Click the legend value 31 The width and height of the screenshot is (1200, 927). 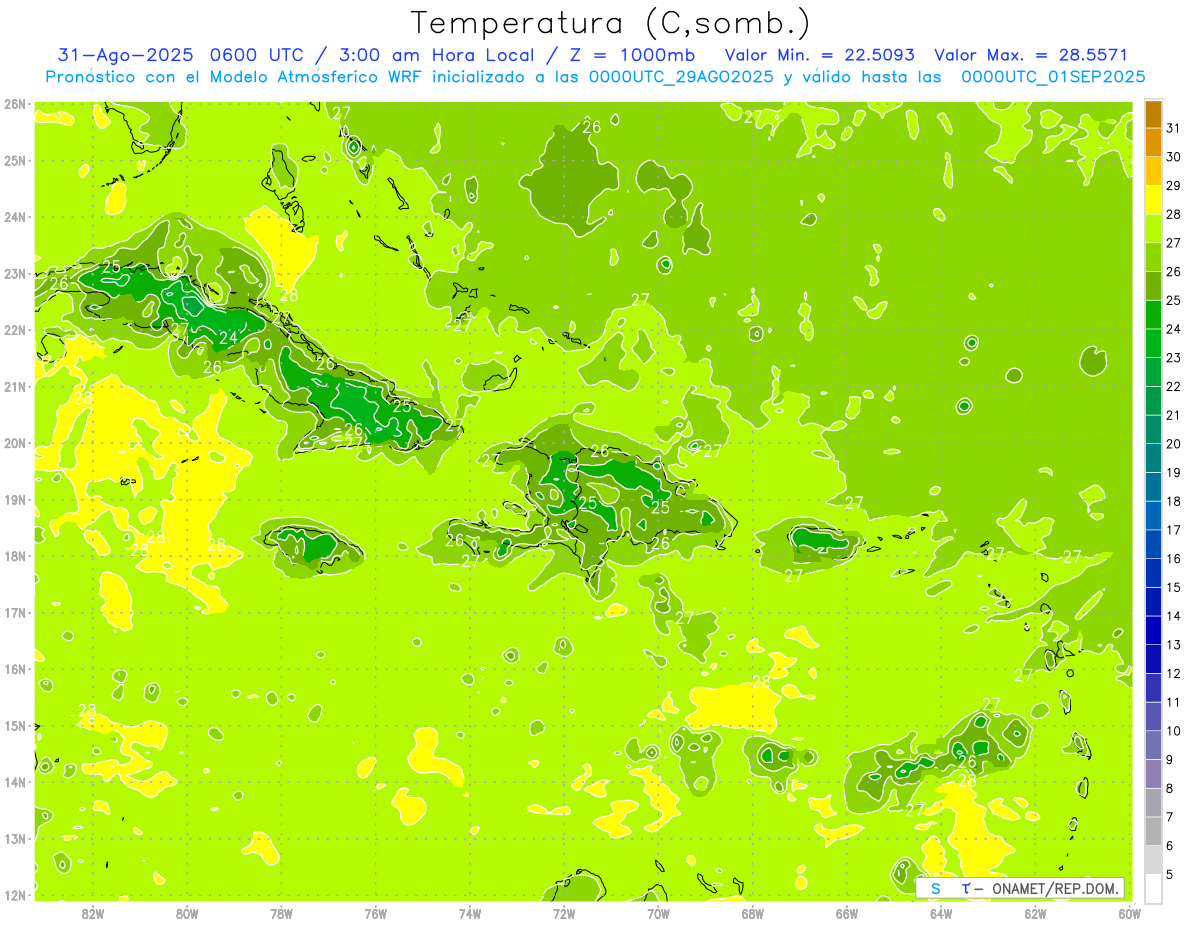[1173, 128]
